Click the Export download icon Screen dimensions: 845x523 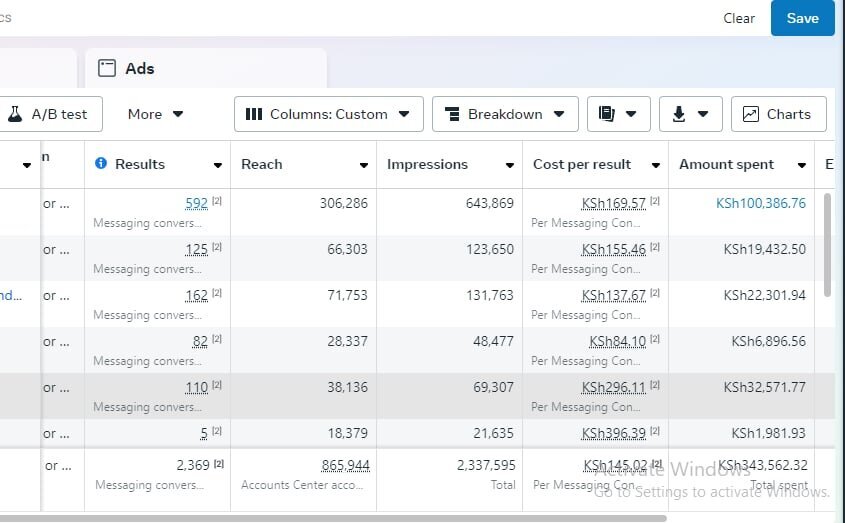[x=690, y=114]
